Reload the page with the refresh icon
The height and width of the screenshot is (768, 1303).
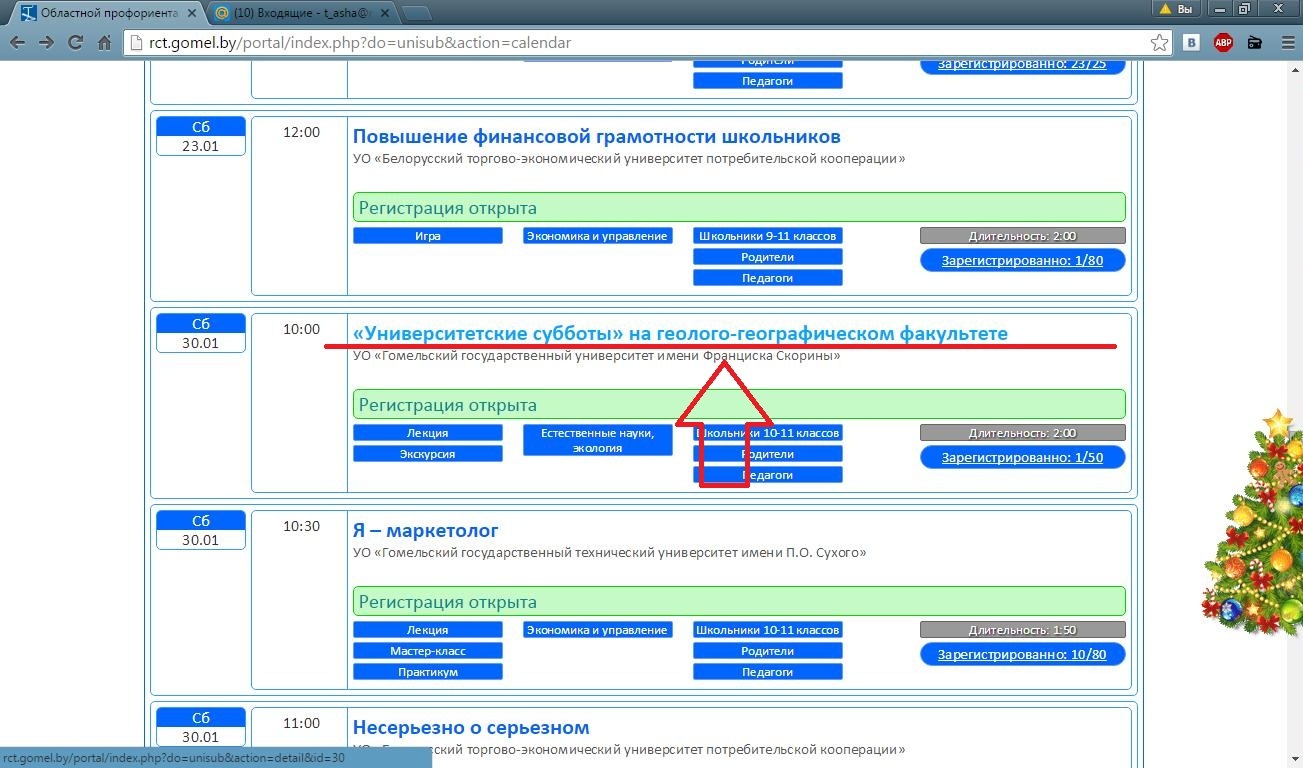click(75, 43)
